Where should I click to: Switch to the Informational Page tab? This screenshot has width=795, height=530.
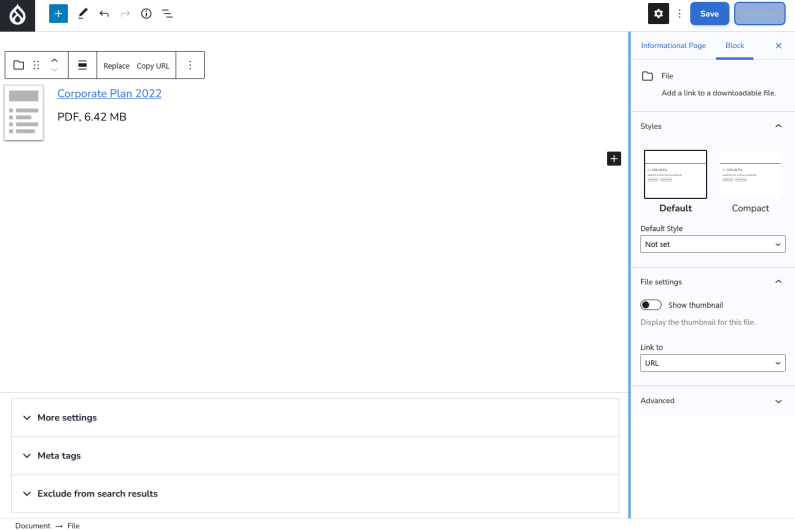pos(673,46)
